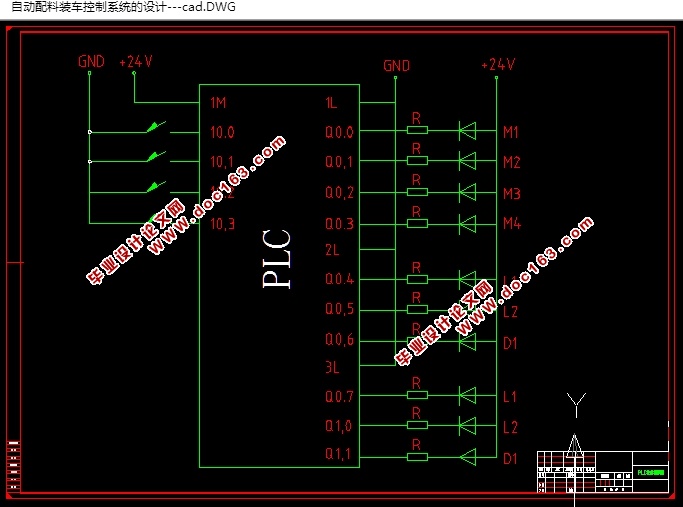Select the L2 label on the Q1,0 row

(510, 427)
